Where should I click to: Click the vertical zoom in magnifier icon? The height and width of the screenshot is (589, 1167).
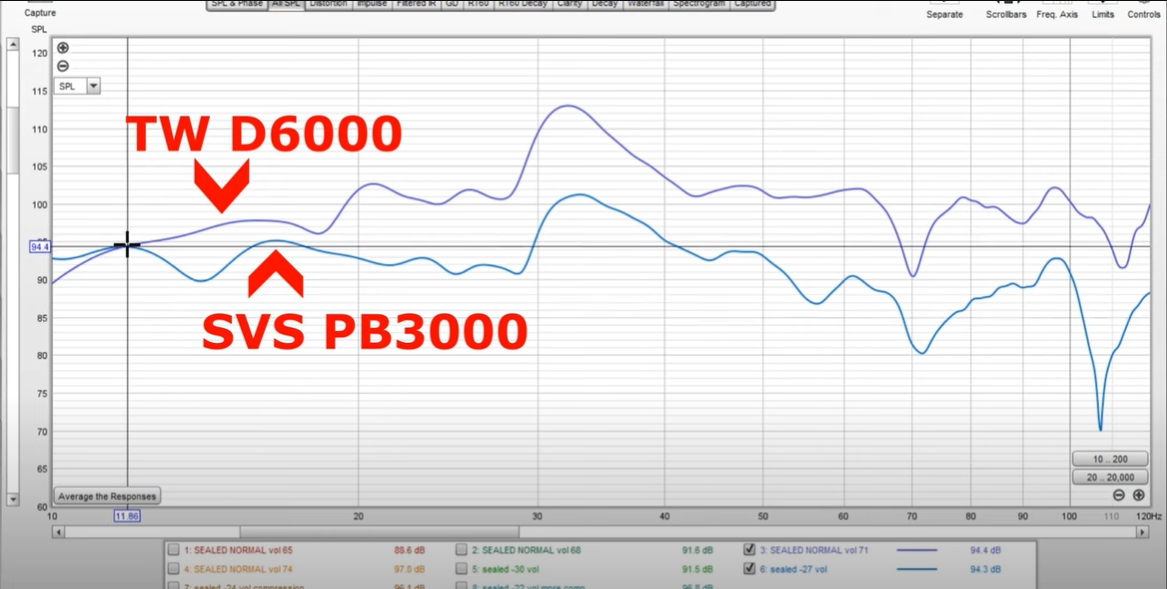click(63, 48)
